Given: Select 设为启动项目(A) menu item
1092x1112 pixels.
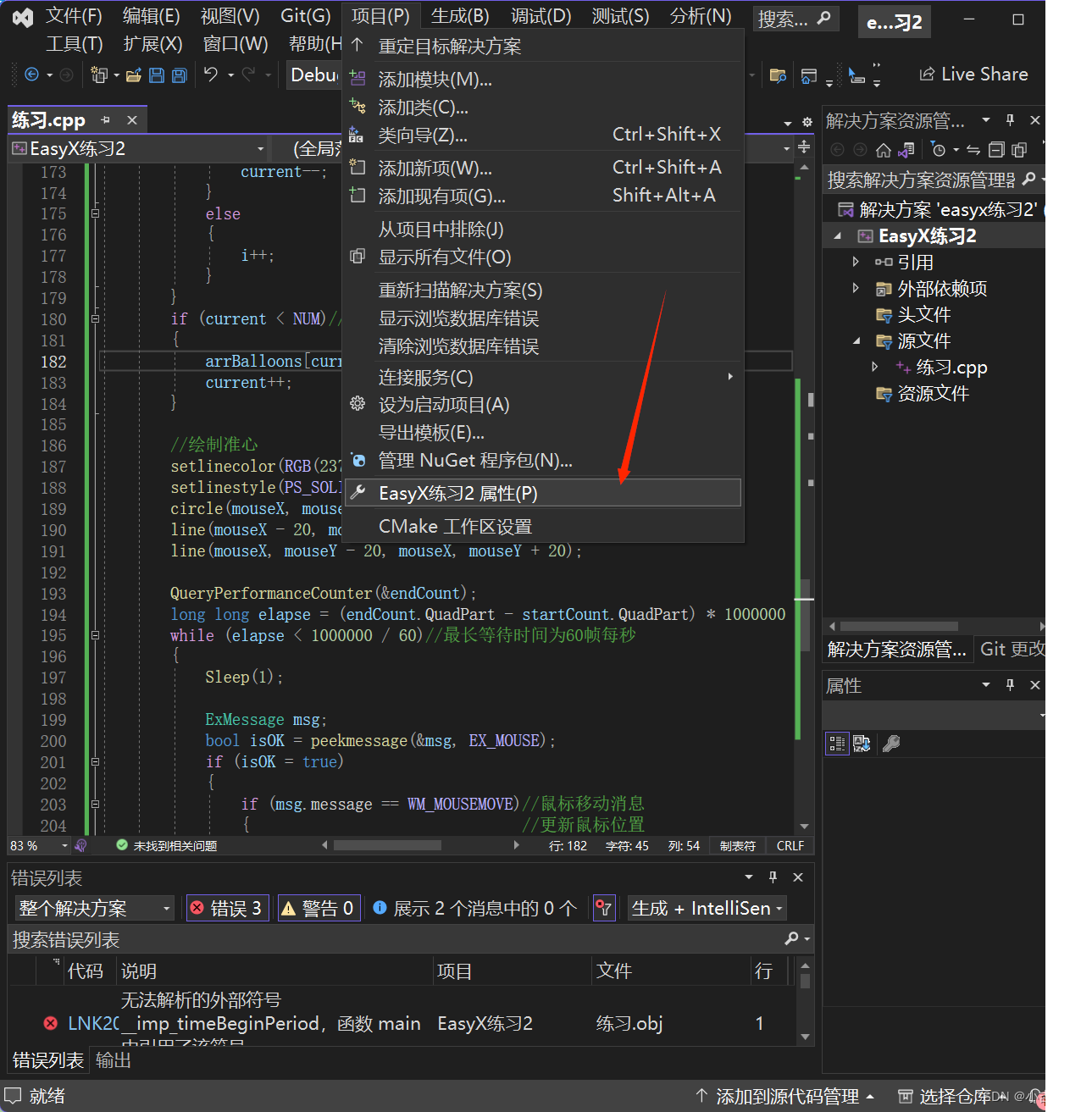Looking at the screenshot, I should (542, 405).
